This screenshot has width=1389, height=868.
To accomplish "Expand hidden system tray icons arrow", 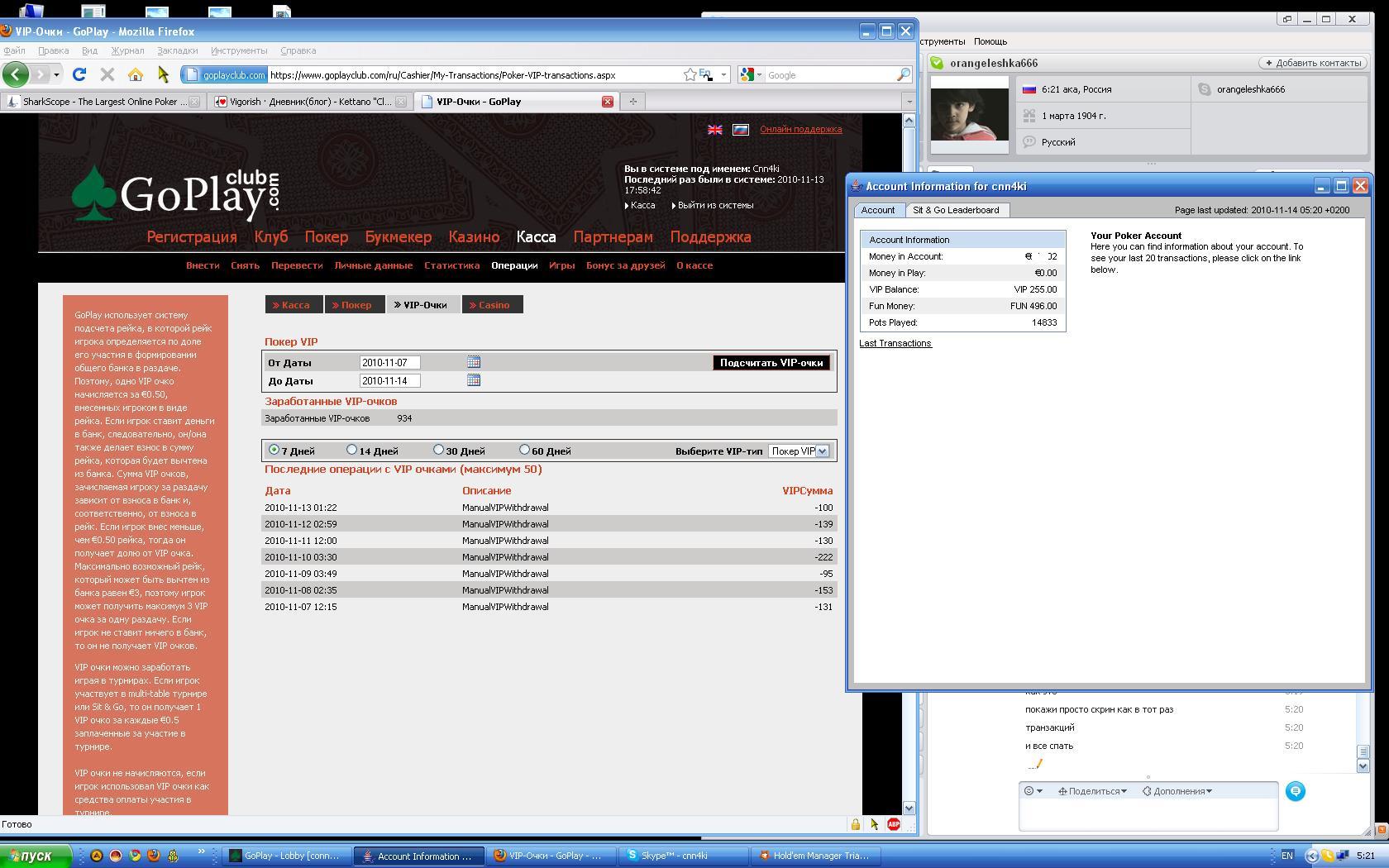I will [1311, 856].
